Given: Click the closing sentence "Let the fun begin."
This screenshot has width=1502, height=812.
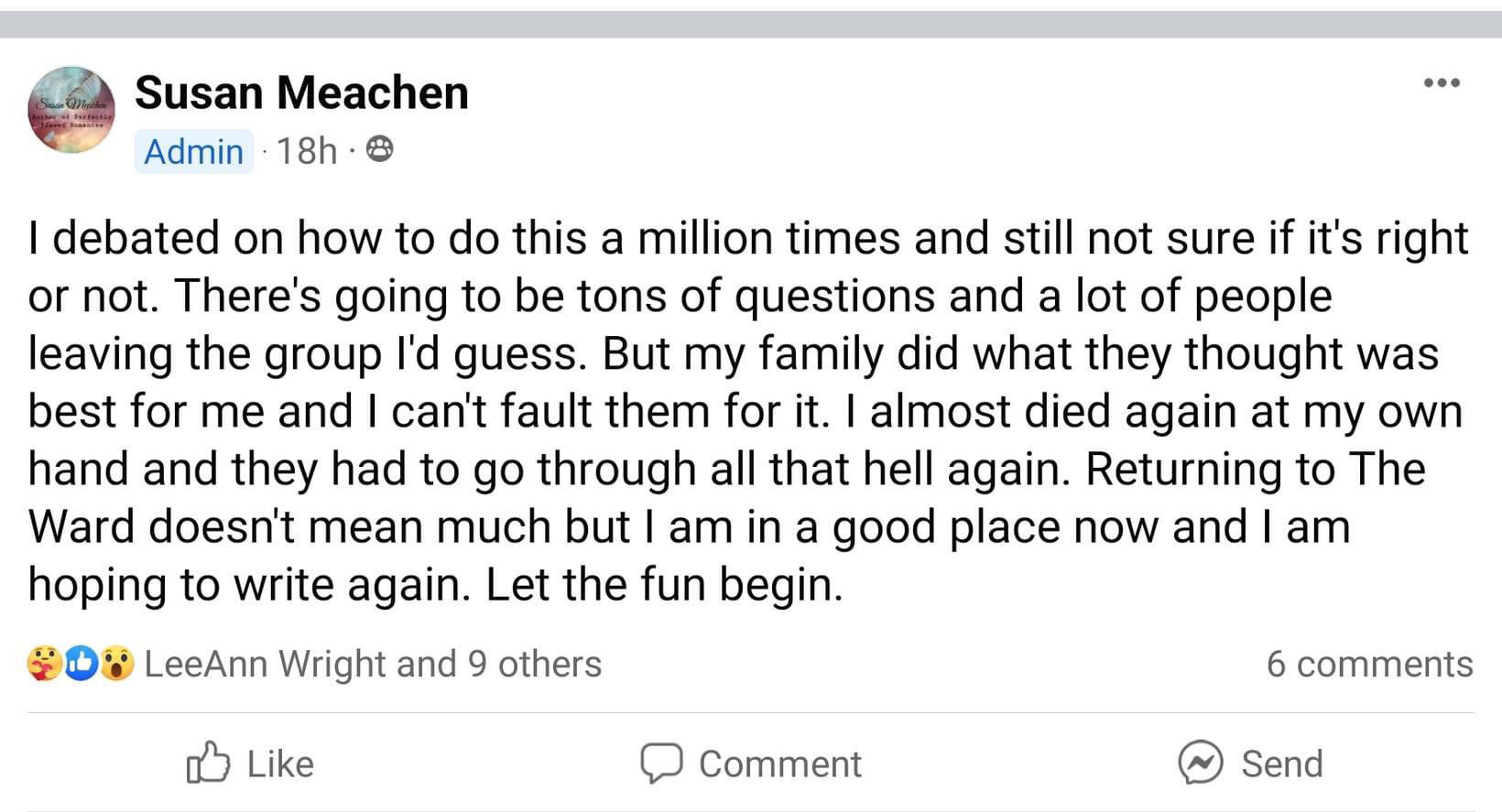Looking at the screenshot, I should point(664,584).
